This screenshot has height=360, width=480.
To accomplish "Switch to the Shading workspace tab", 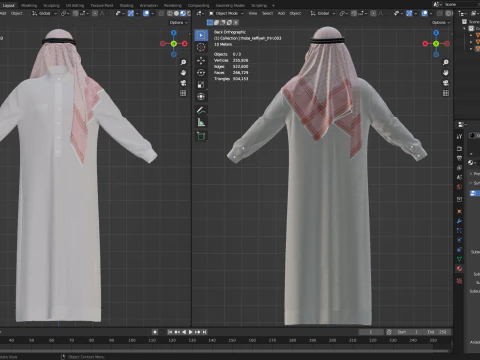I will (x=126, y=5).
